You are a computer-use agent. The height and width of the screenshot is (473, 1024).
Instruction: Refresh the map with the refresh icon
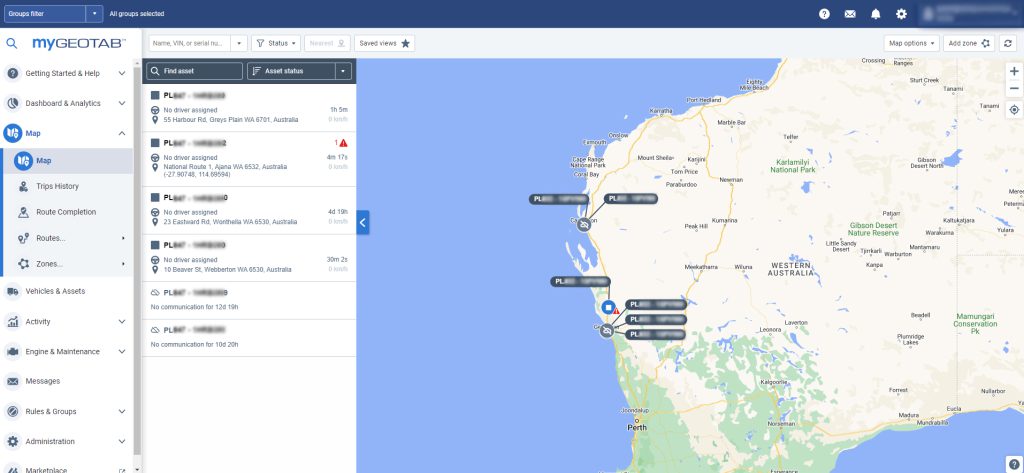point(1009,43)
